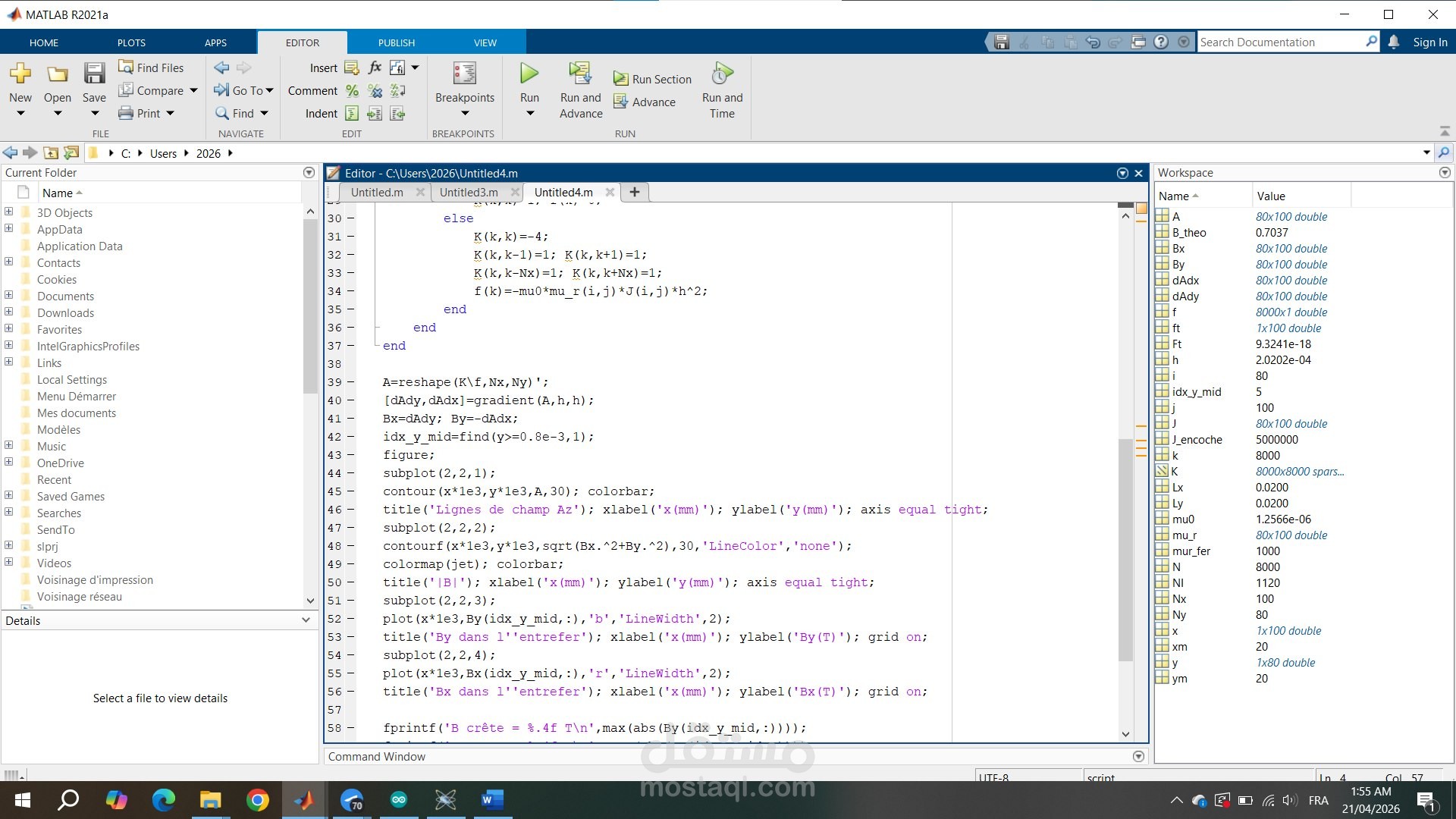This screenshot has width=1456, height=819.
Task: Click the Sign In link
Action: (x=1429, y=42)
